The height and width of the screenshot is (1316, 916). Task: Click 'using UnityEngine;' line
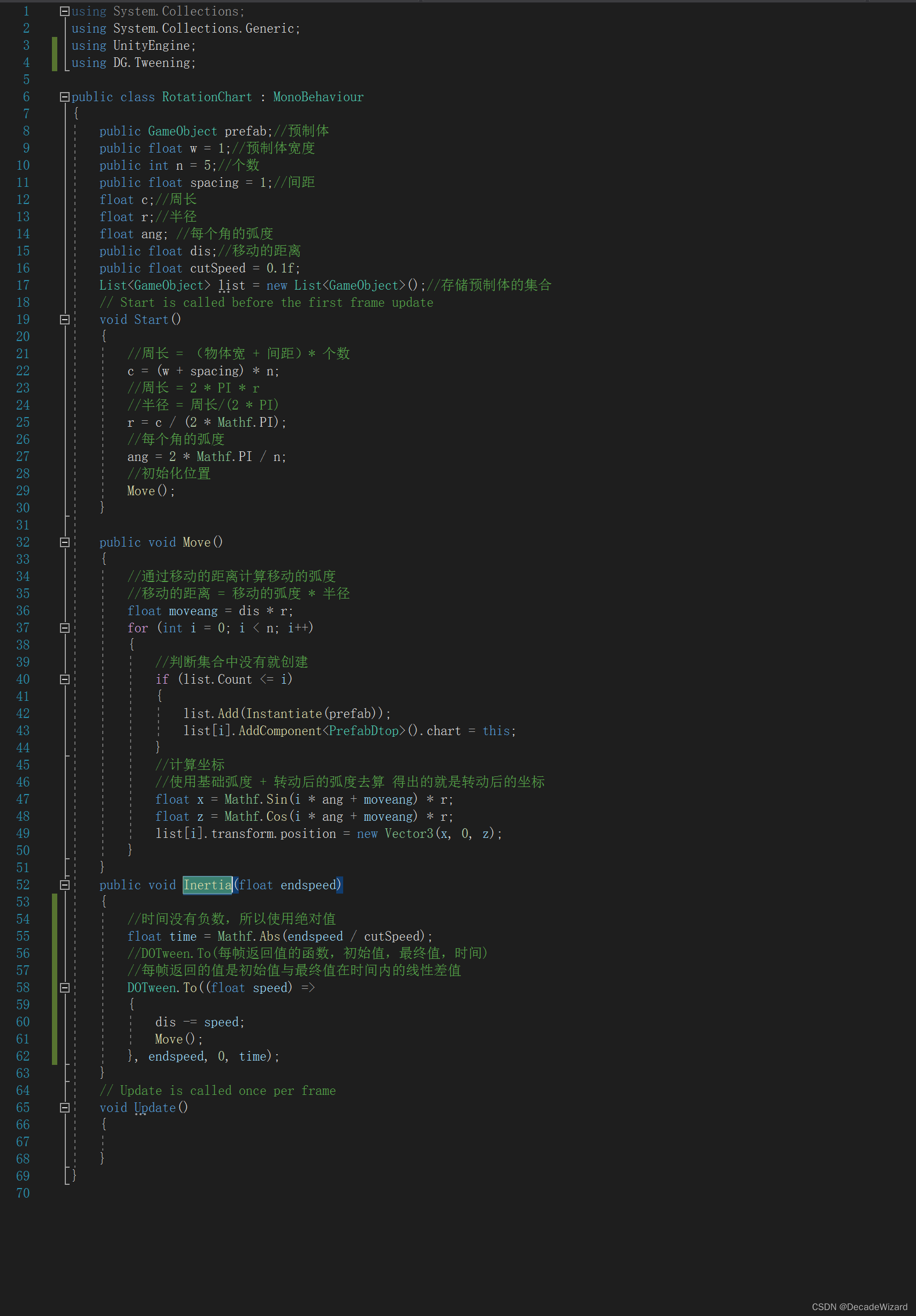133,46
